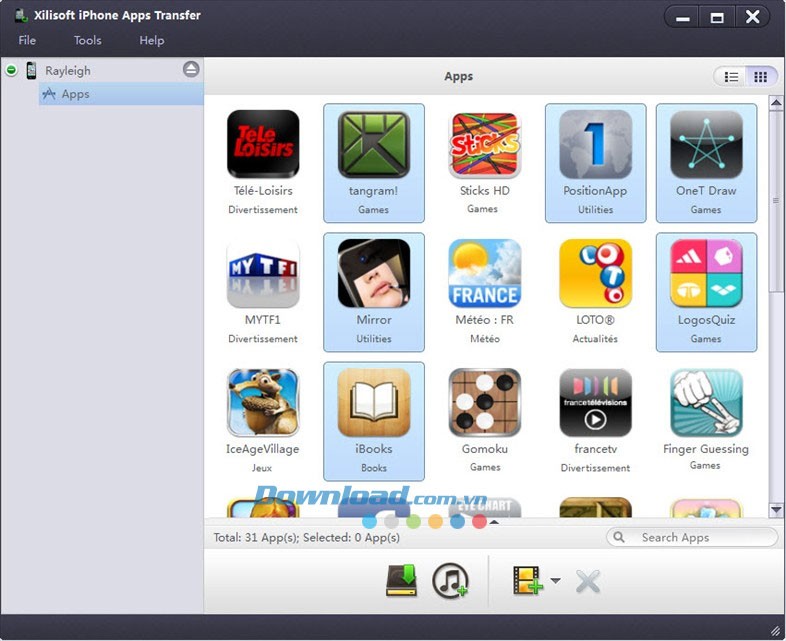Select the IceAgeVillage app icon
Viewport: 786px width, 641px height.
tap(263, 402)
